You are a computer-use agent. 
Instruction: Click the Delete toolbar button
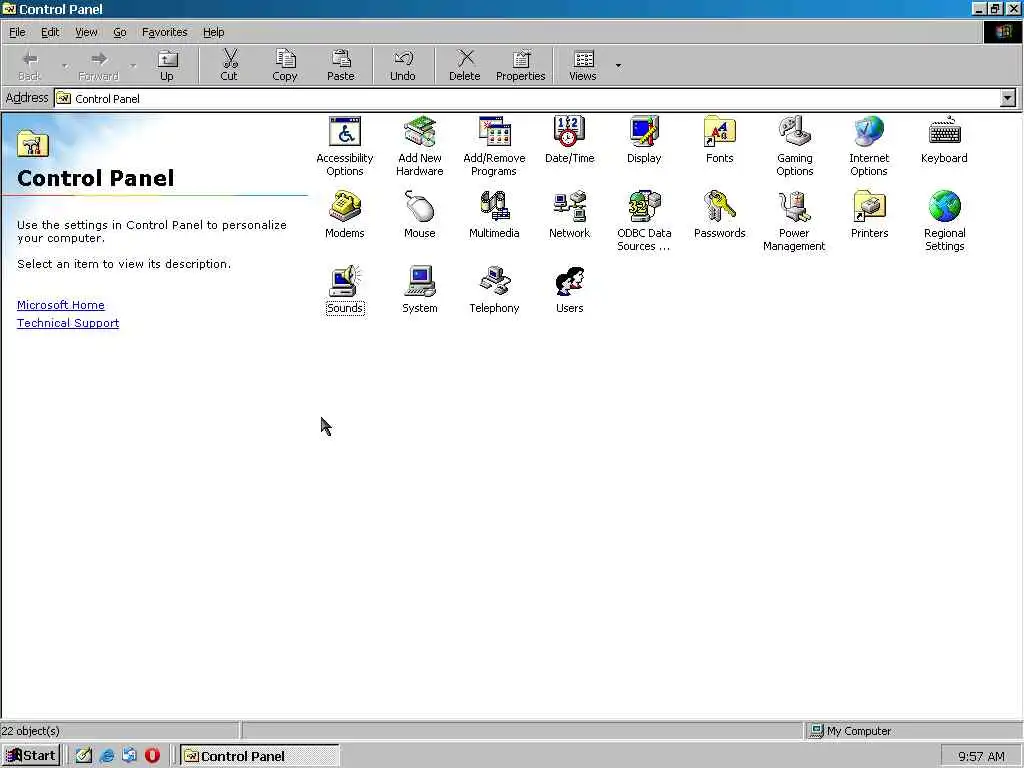(x=465, y=65)
